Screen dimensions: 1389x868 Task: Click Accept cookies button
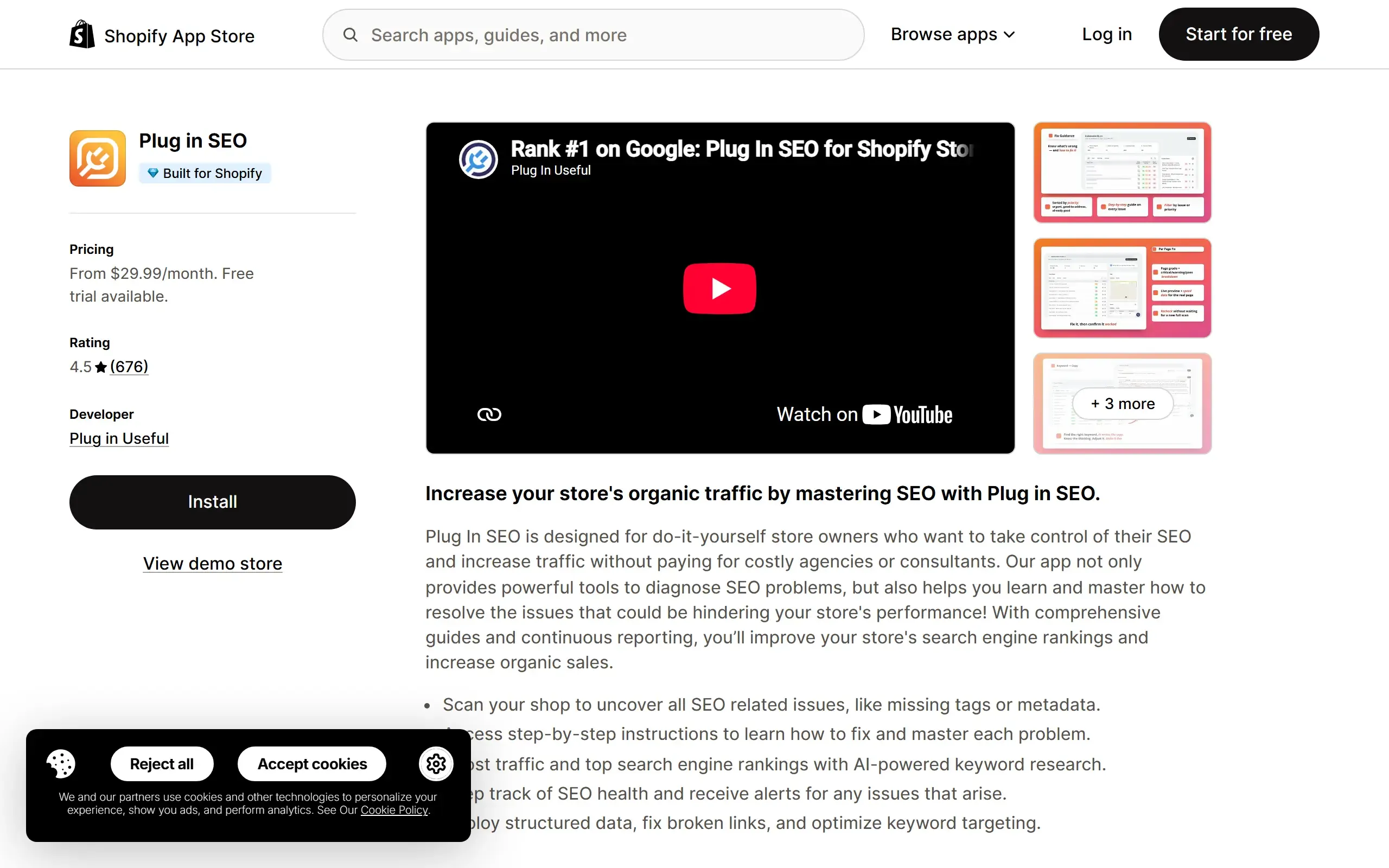[311, 763]
